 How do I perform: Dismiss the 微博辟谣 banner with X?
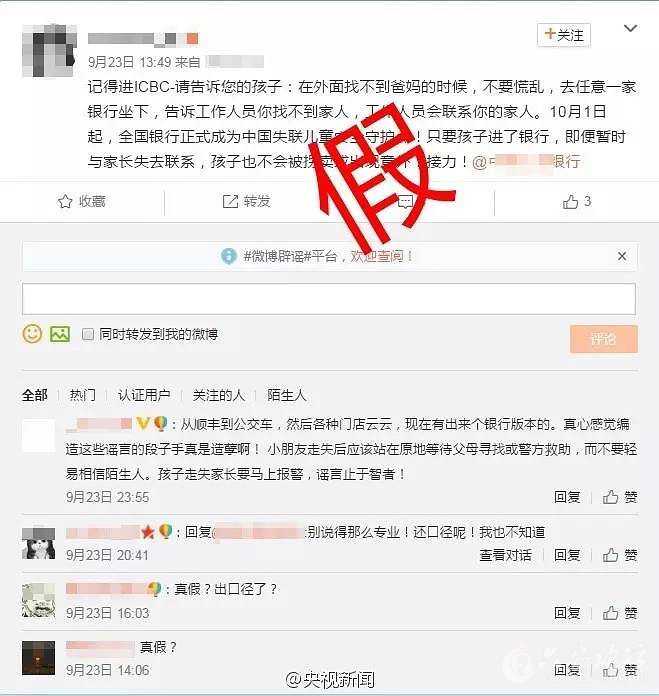[x=622, y=256]
